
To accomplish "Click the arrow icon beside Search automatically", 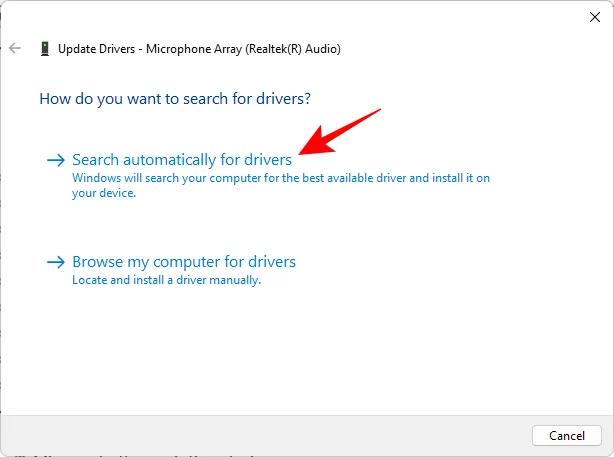I will [56, 160].
